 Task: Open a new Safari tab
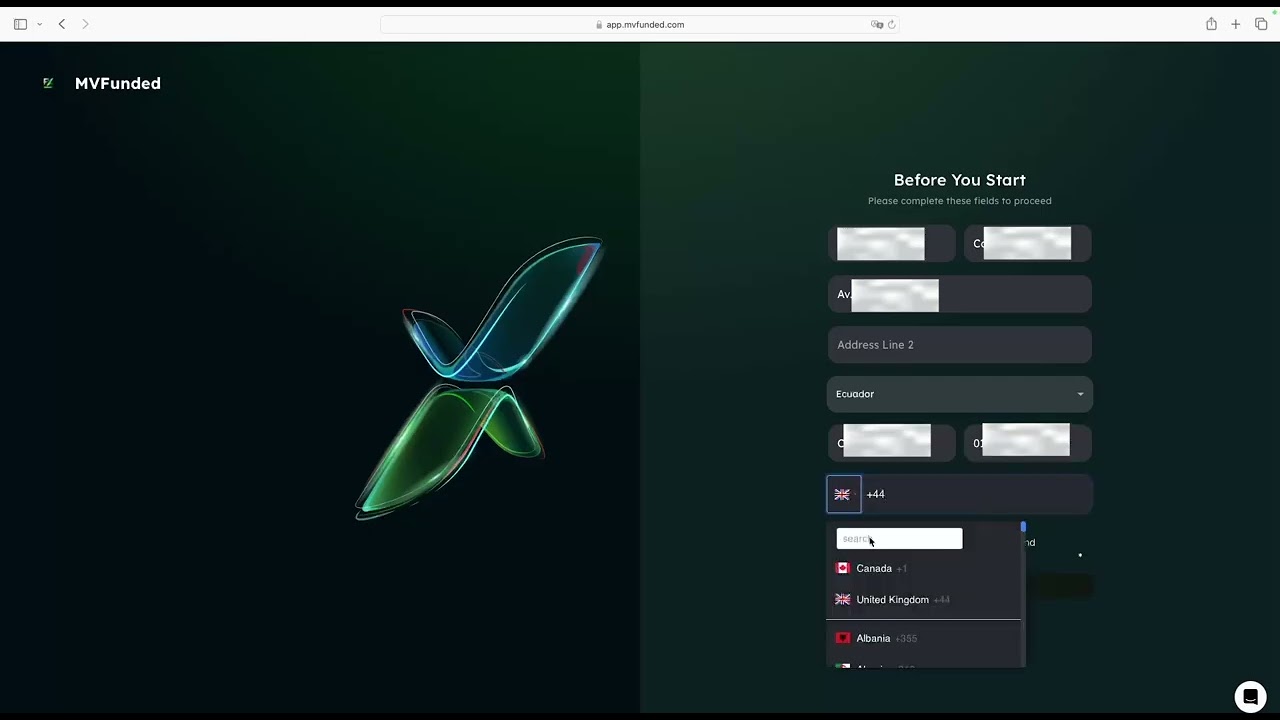click(1236, 24)
